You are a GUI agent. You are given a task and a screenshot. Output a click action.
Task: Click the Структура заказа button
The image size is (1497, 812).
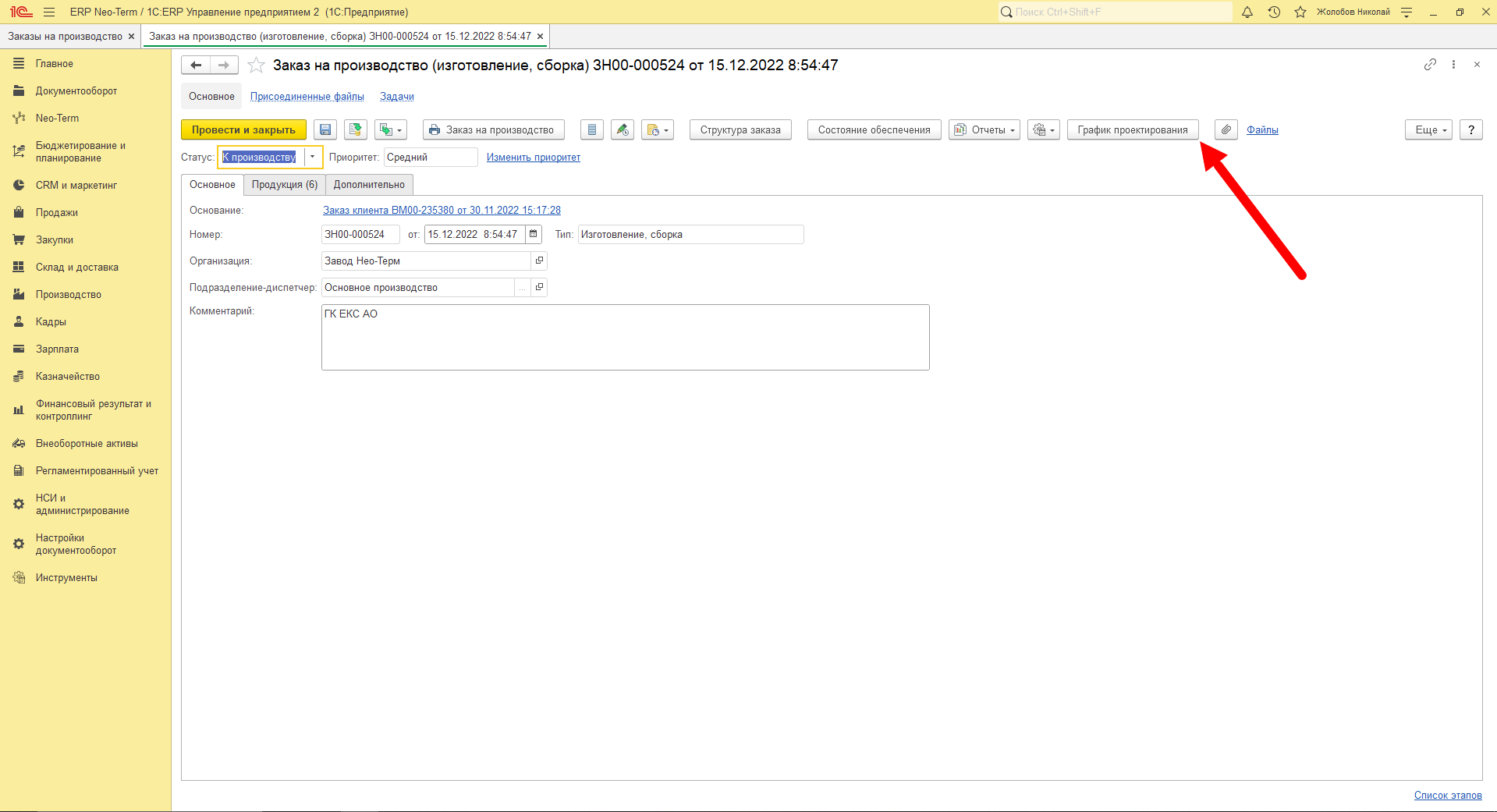pyautogui.click(x=740, y=130)
